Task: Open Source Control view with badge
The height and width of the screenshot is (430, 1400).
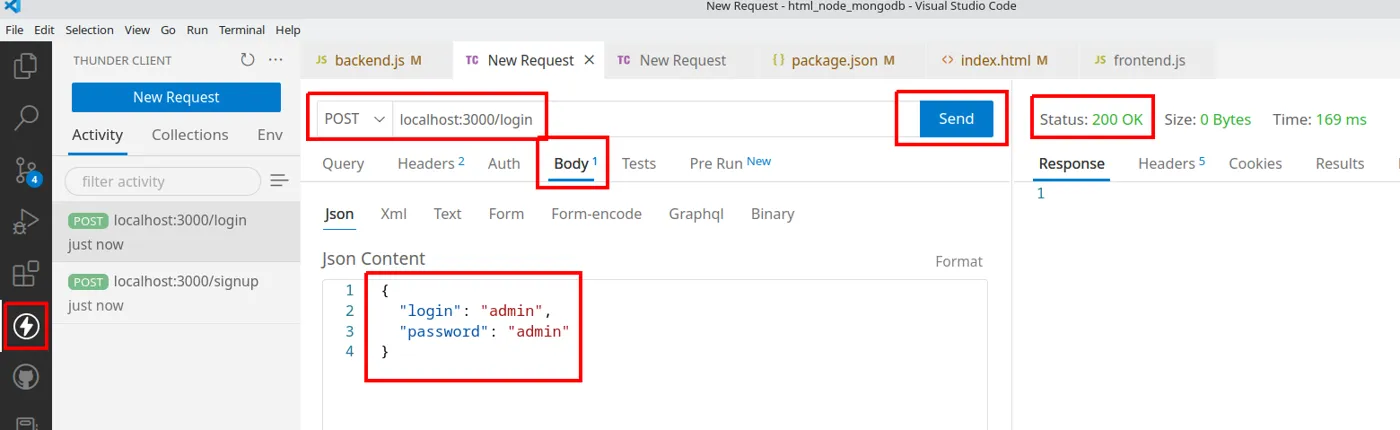Action: [26, 170]
